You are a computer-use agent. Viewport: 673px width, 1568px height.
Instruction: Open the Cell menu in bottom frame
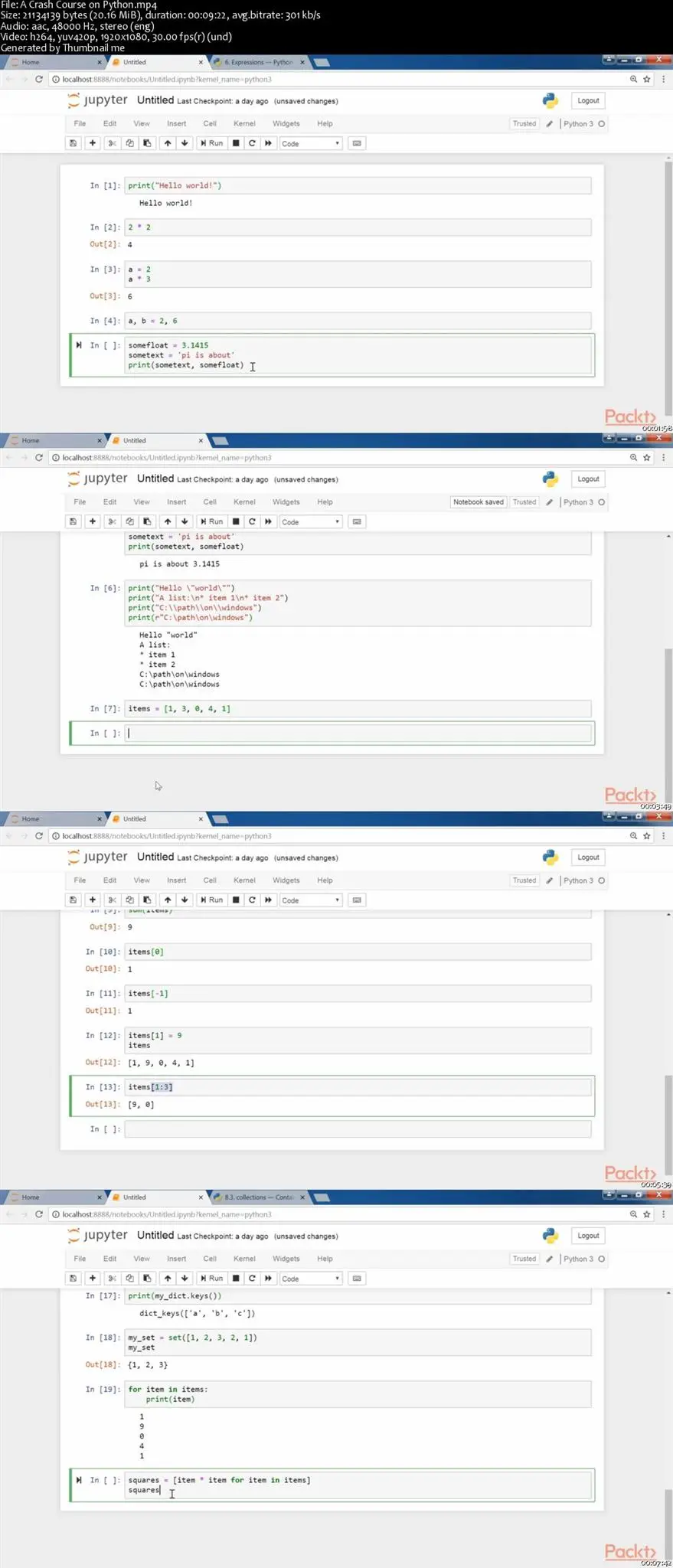[x=210, y=1258]
